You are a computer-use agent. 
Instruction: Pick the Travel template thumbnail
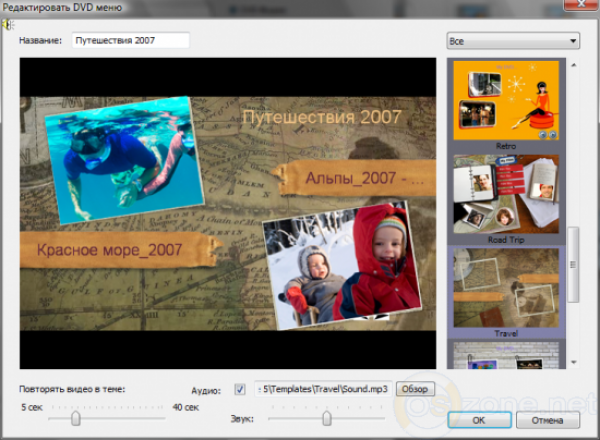tap(506, 289)
